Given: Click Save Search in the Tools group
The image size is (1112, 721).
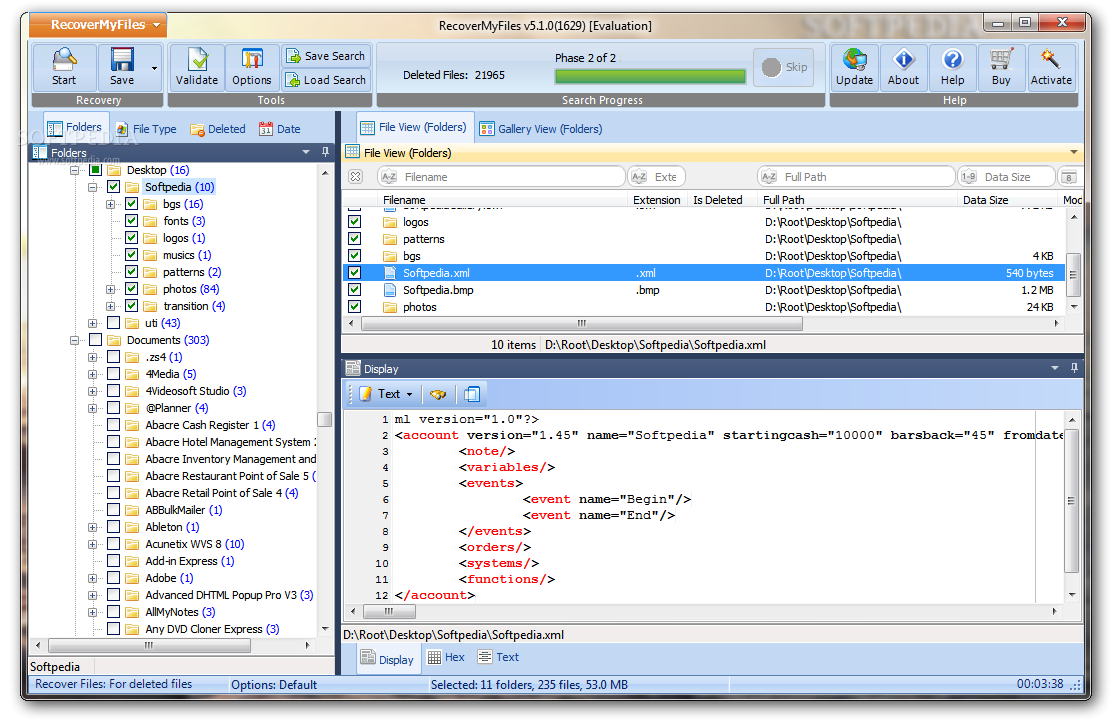Looking at the screenshot, I should tap(326, 55).
